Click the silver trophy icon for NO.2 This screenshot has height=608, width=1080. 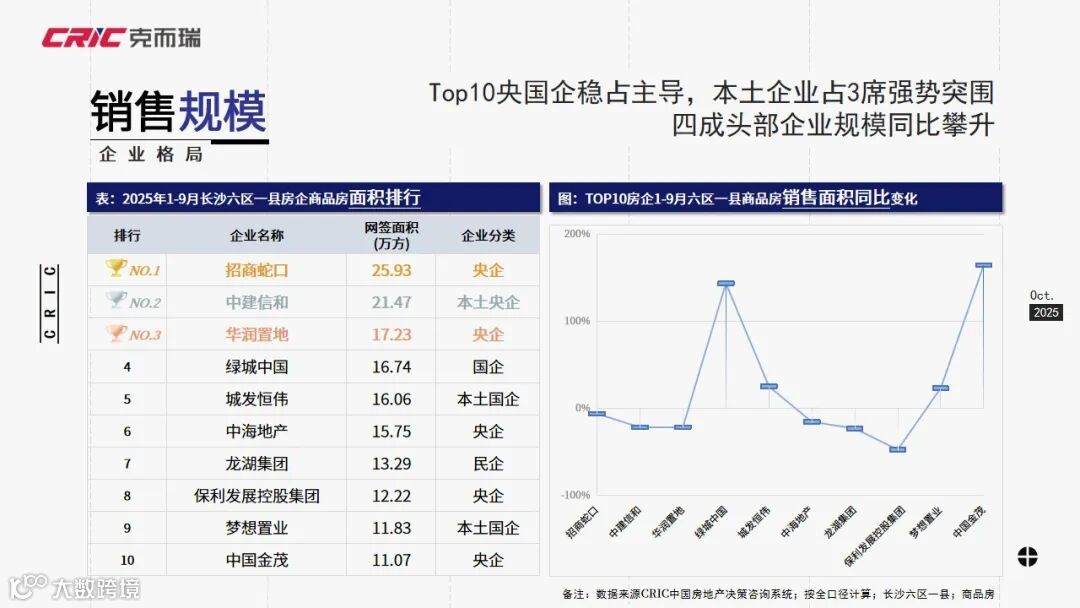(x=116, y=300)
